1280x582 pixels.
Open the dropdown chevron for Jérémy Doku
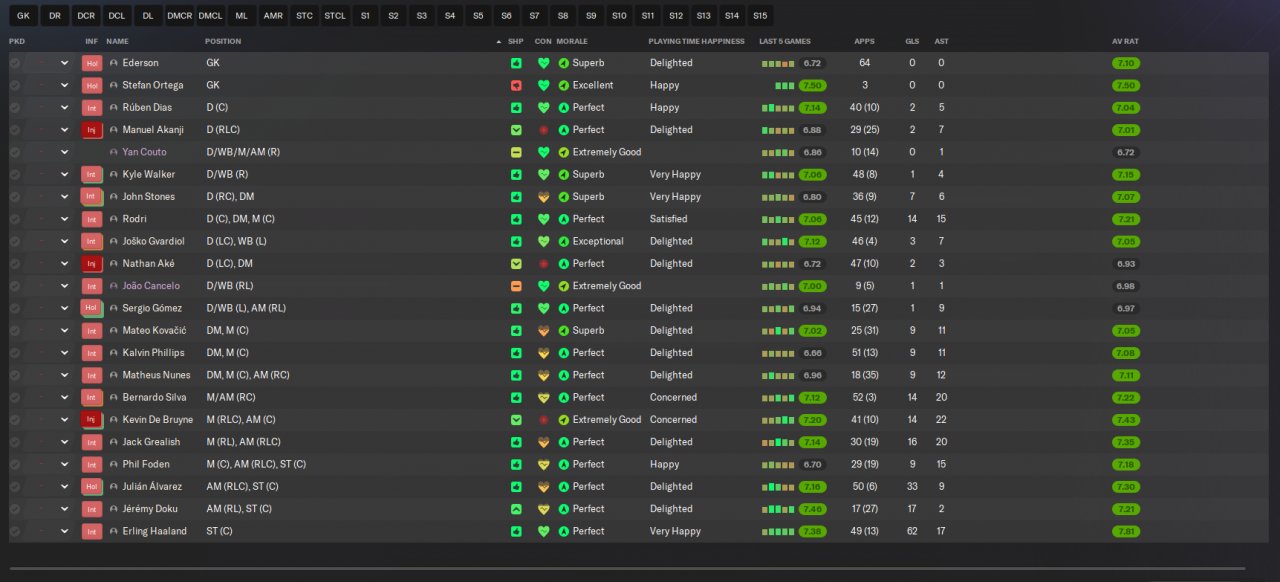65,509
